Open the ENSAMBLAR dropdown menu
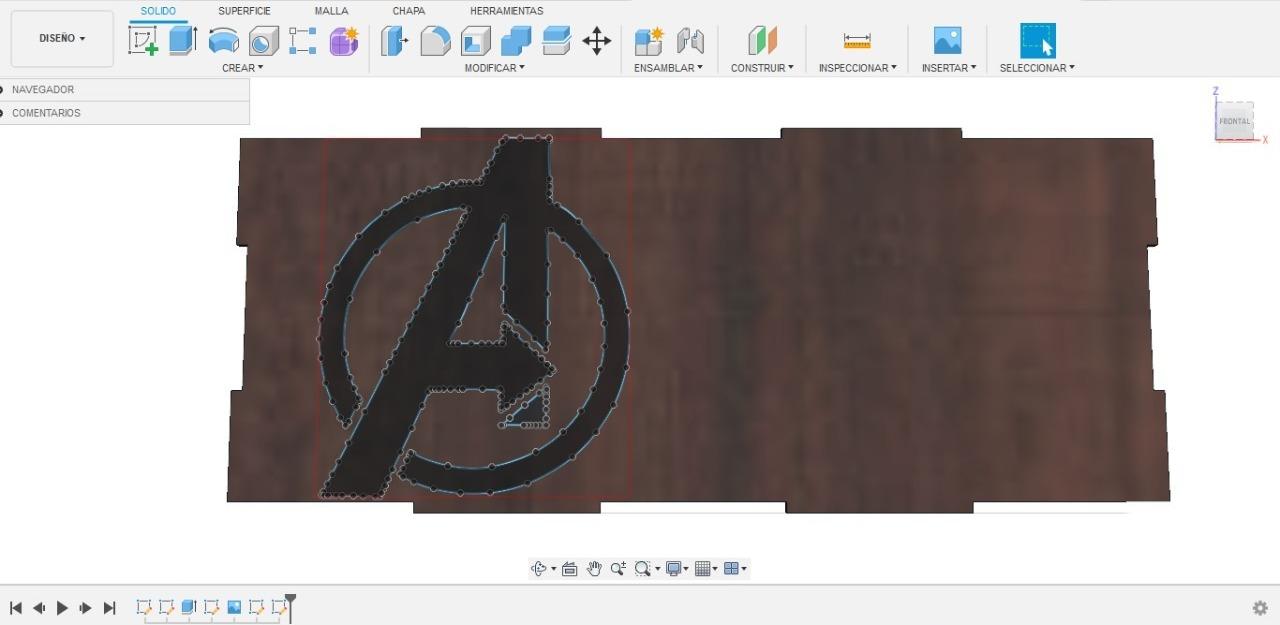Screen dimensions: 1280x625 click(x=668, y=68)
